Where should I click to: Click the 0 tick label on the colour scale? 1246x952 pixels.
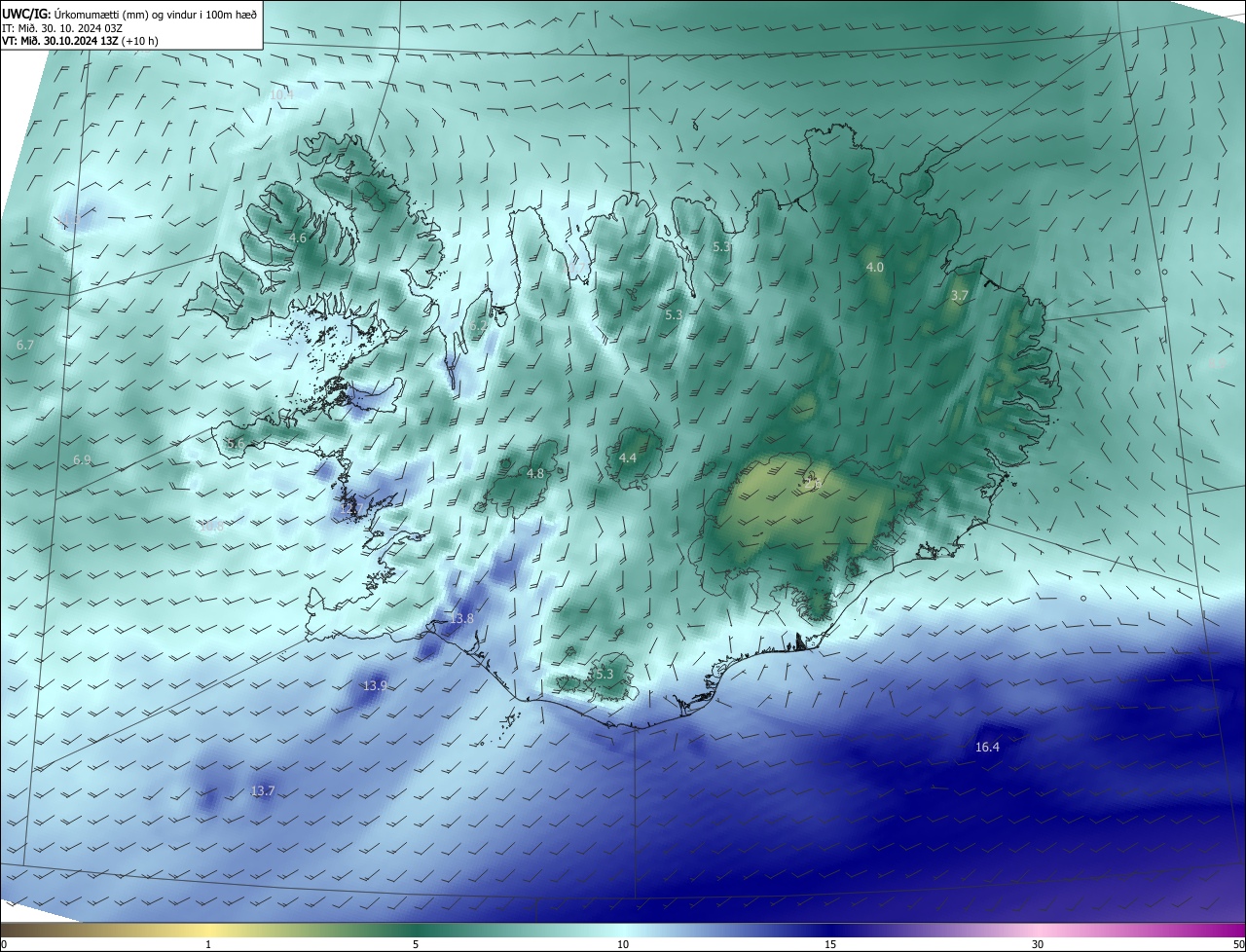[x=4, y=944]
